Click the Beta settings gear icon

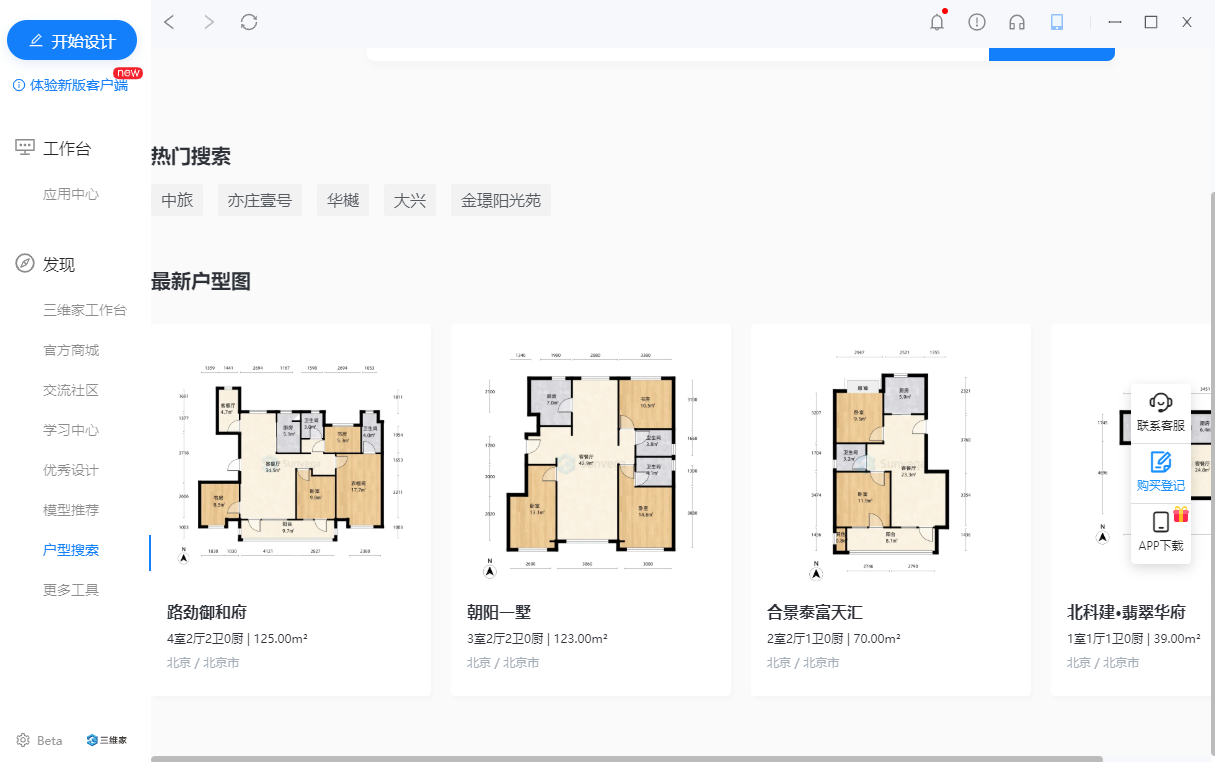coord(23,740)
